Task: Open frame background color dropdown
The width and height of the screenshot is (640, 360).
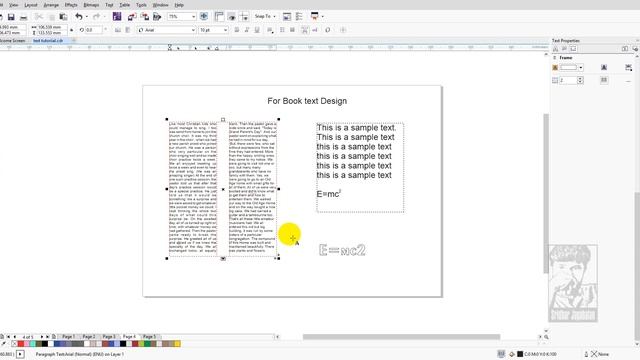Action: coord(581,68)
